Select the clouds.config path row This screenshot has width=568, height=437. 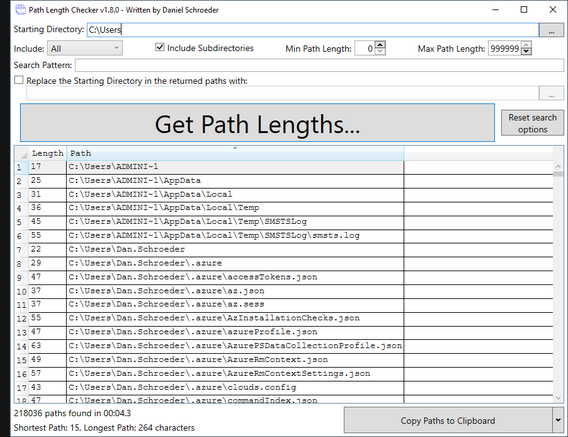click(x=235, y=387)
